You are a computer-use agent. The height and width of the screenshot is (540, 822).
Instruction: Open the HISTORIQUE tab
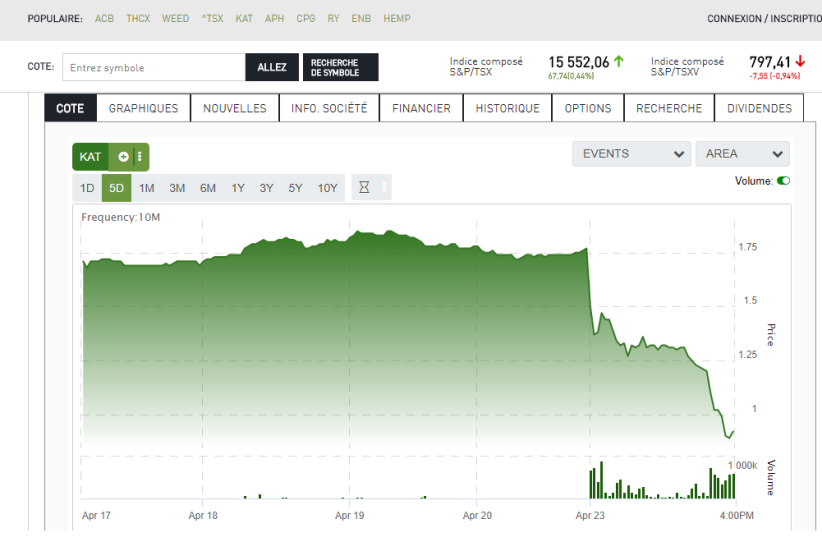tap(507, 108)
